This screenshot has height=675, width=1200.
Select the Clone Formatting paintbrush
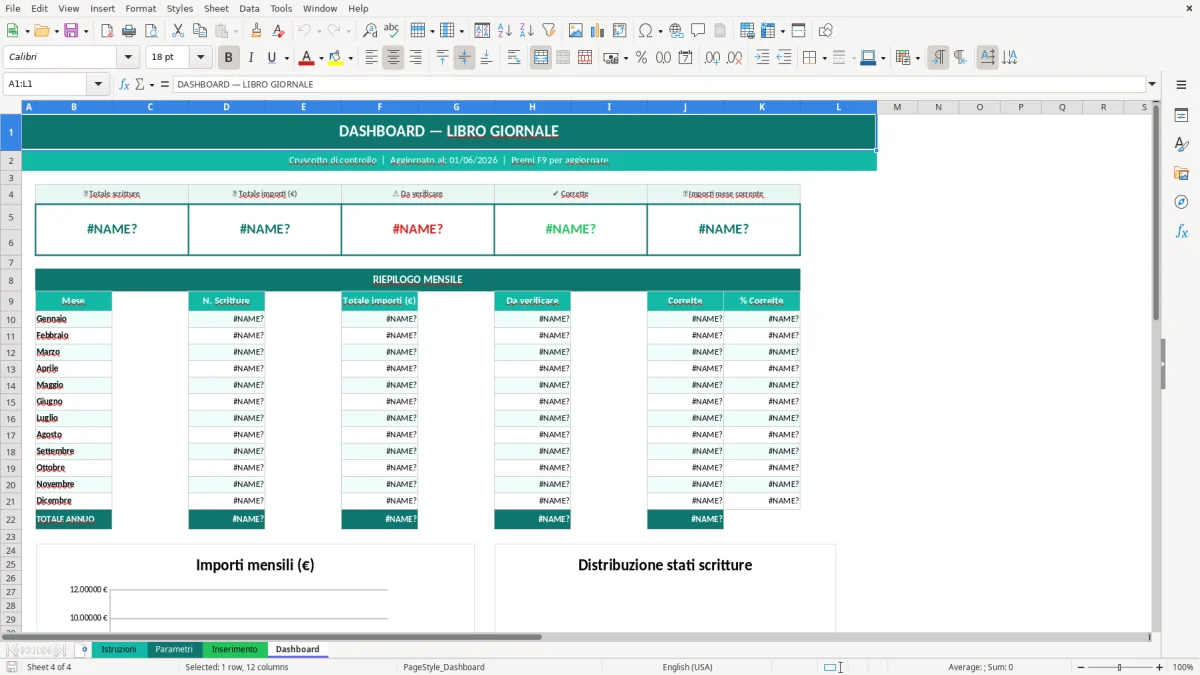(x=257, y=31)
